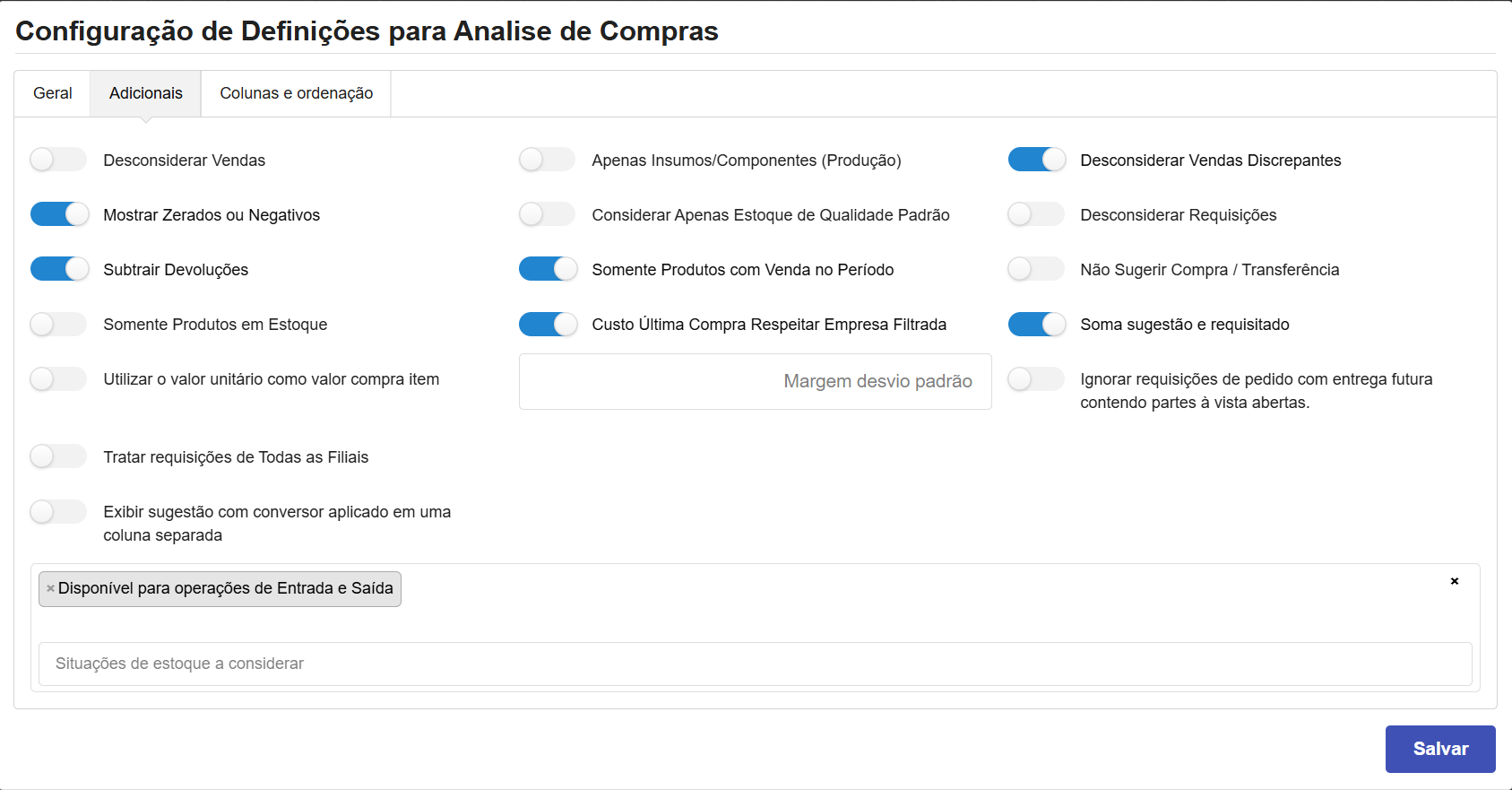This screenshot has height=790, width=1512.
Task: Switch to the Geral tab
Action: point(52,93)
